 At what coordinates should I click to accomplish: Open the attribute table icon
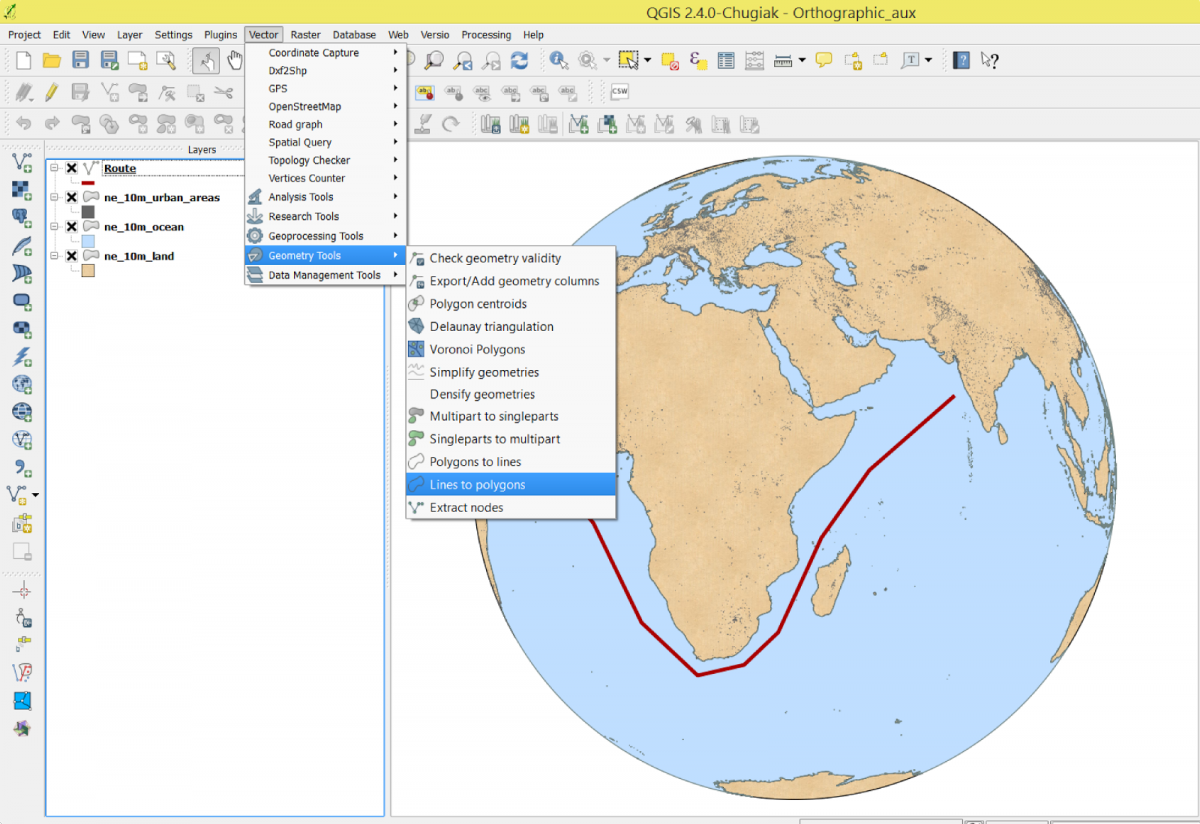[726, 60]
